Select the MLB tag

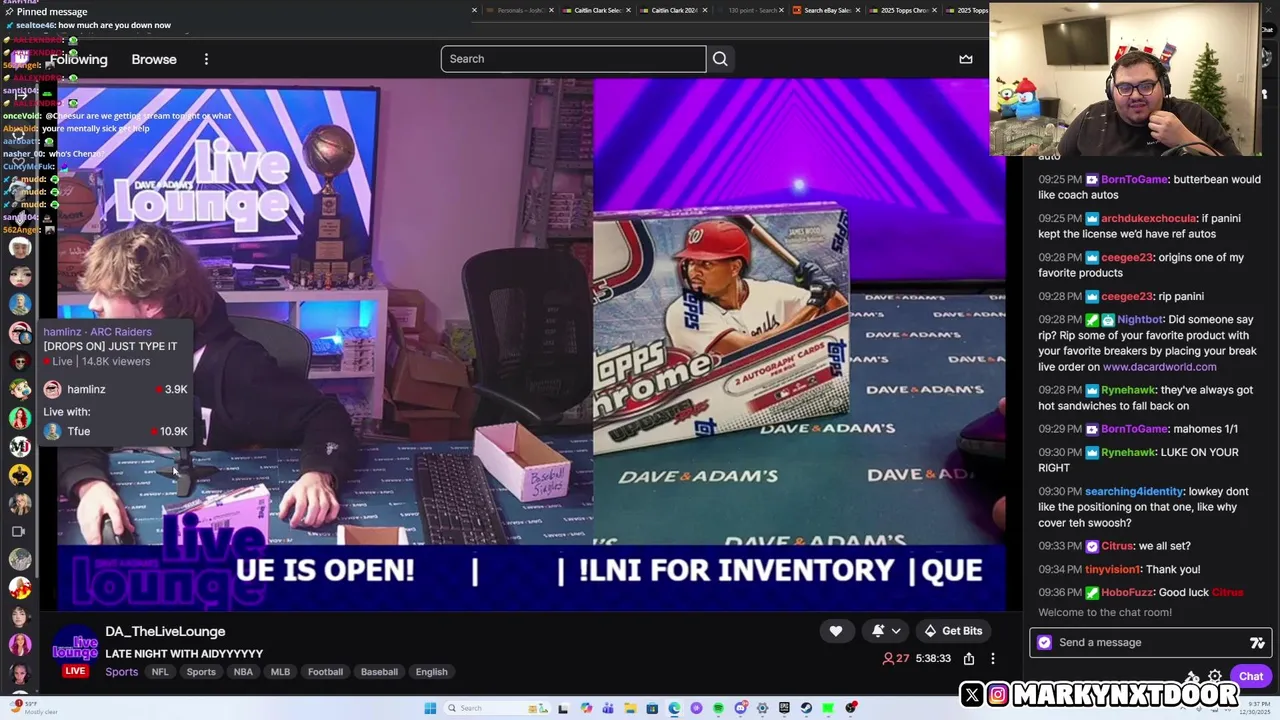(280, 672)
